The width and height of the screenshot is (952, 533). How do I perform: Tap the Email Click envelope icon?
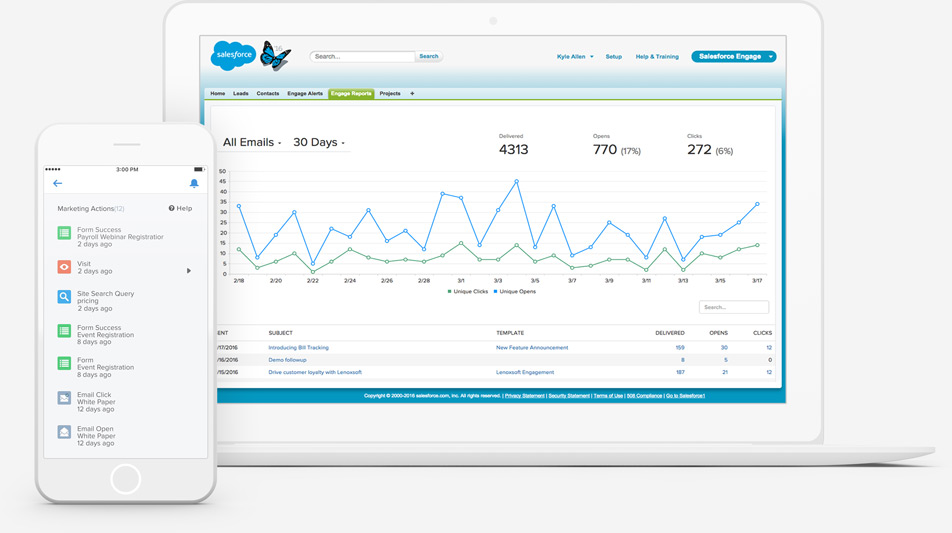point(64,399)
